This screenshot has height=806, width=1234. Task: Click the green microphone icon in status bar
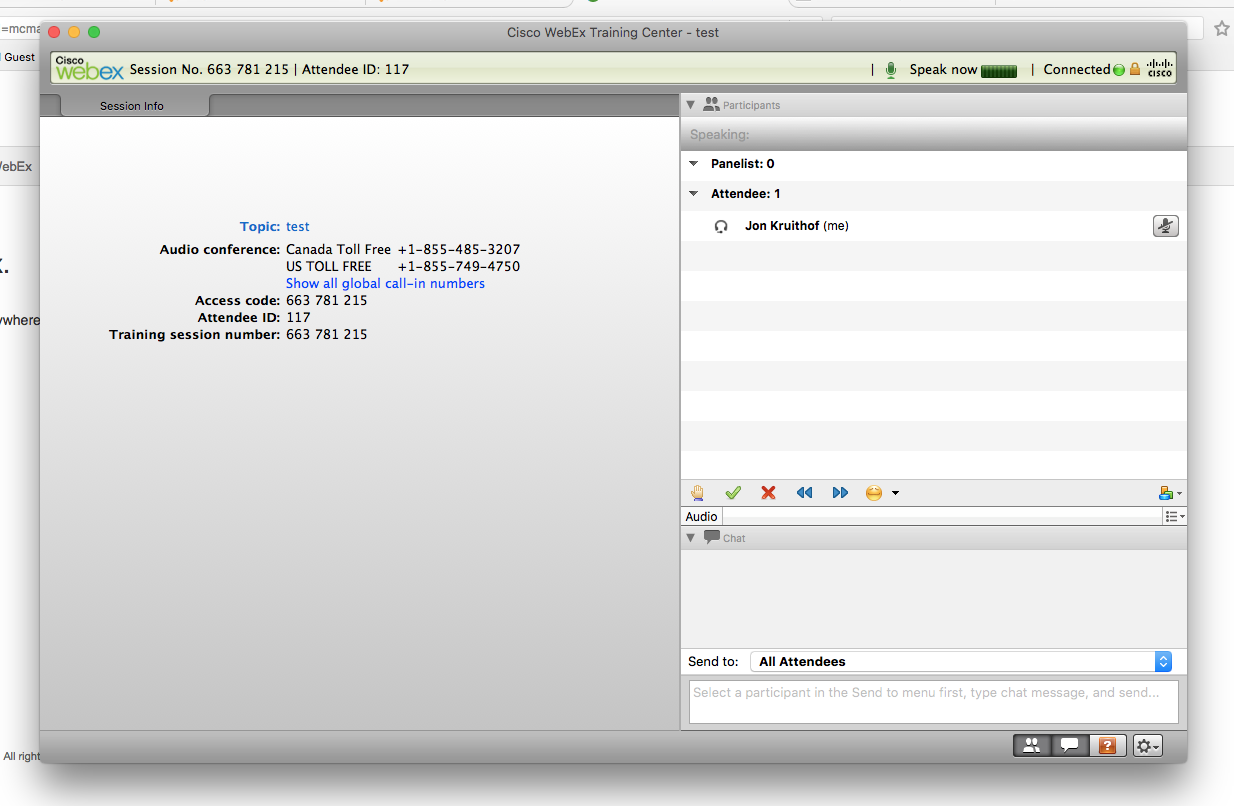click(x=891, y=70)
